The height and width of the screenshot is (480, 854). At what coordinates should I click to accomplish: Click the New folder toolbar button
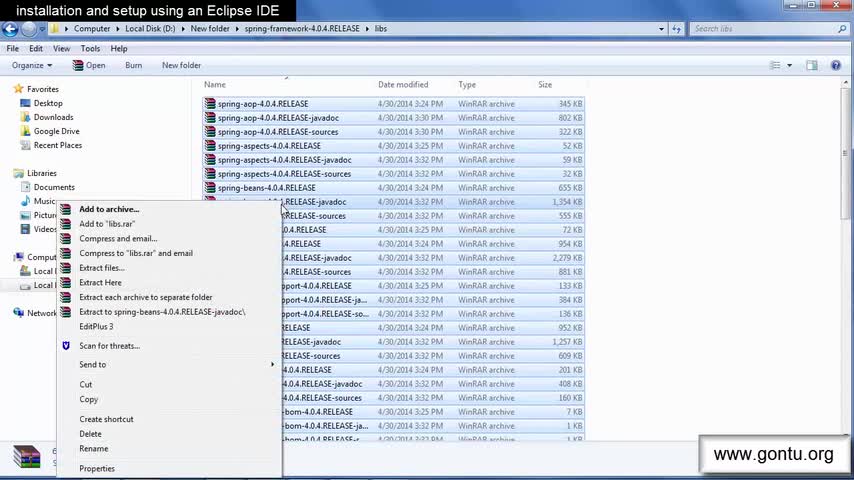181,65
